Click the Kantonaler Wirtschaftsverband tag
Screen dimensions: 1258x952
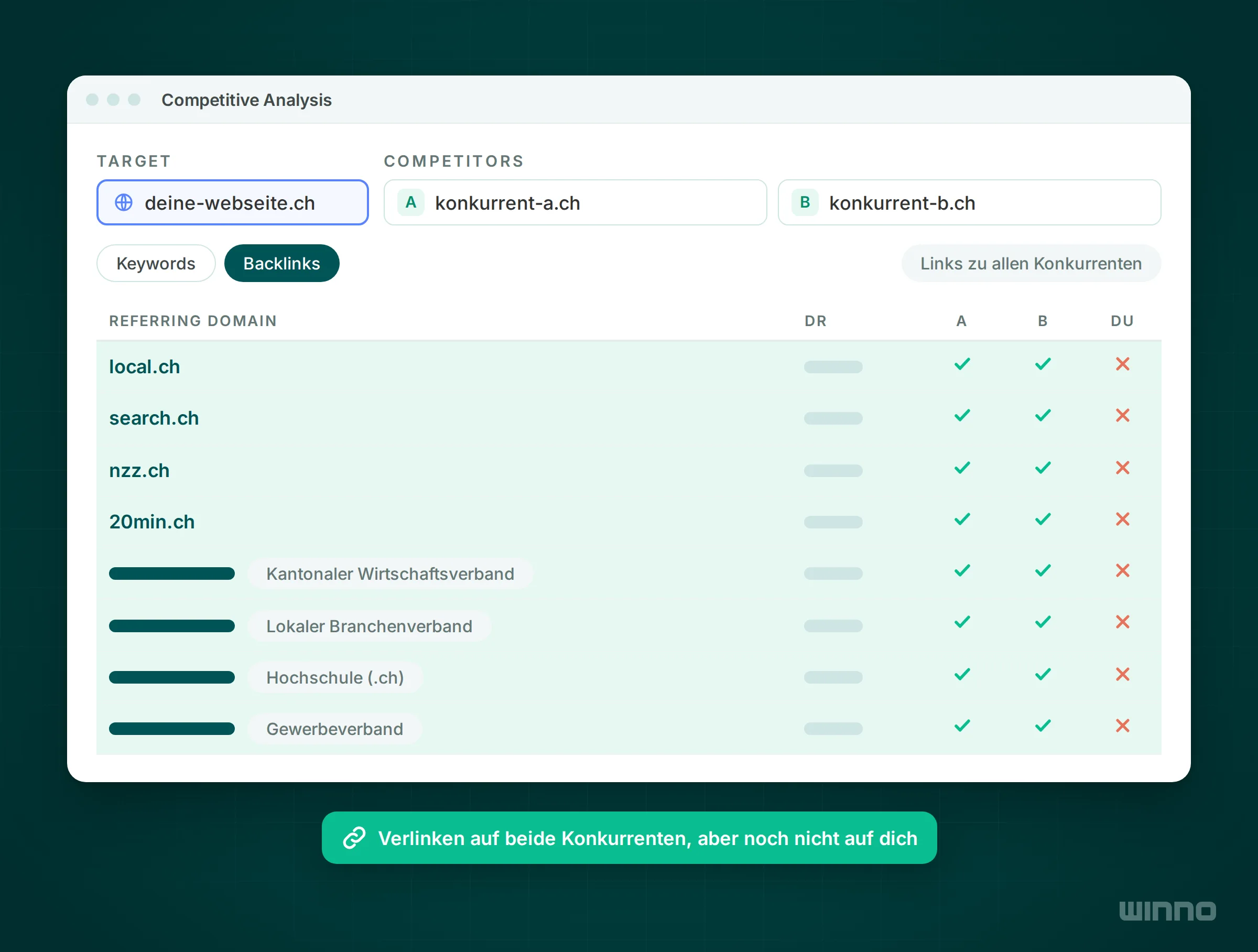pos(390,574)
